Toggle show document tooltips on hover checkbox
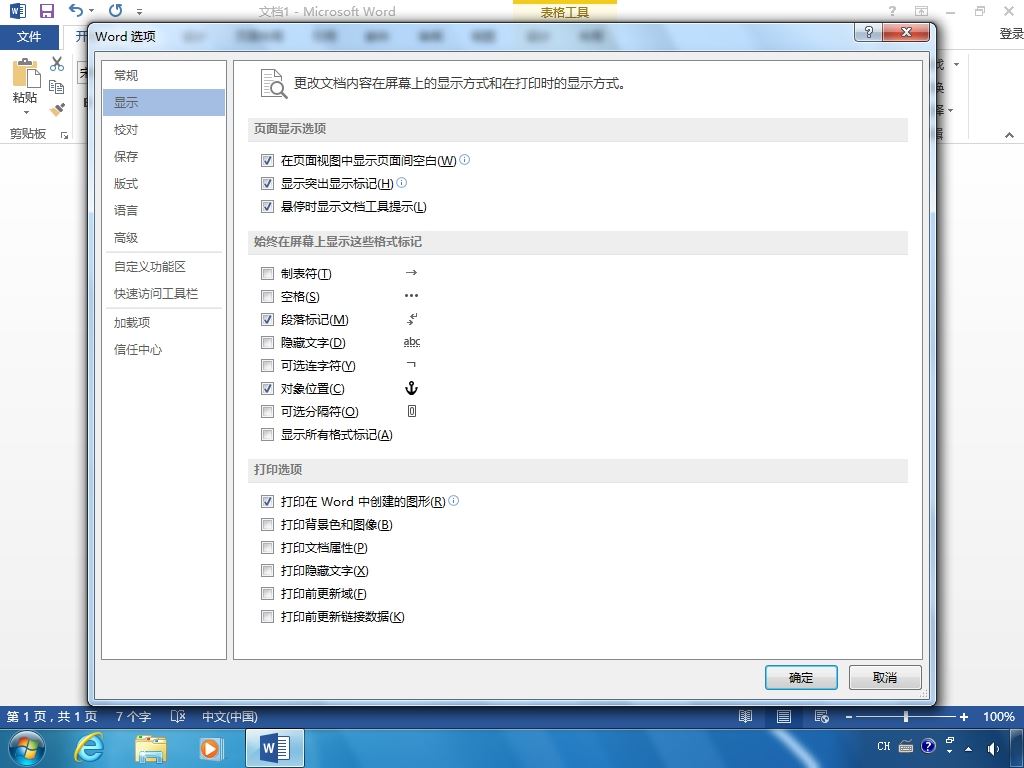The height and width of the screenshot is (768, 1024). pyautogui.click(x=267, y=206)
